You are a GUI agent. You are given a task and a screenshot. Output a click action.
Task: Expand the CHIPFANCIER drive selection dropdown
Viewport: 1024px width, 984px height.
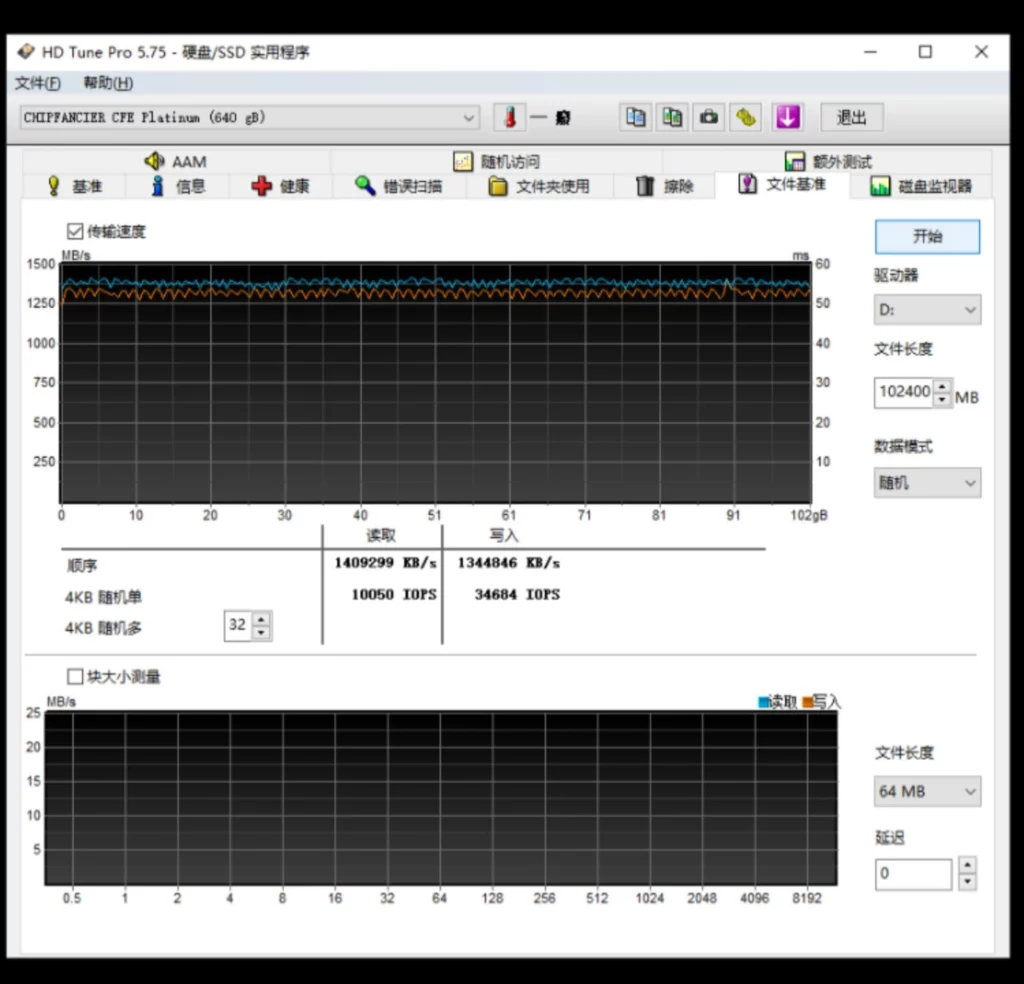point(249,118)
